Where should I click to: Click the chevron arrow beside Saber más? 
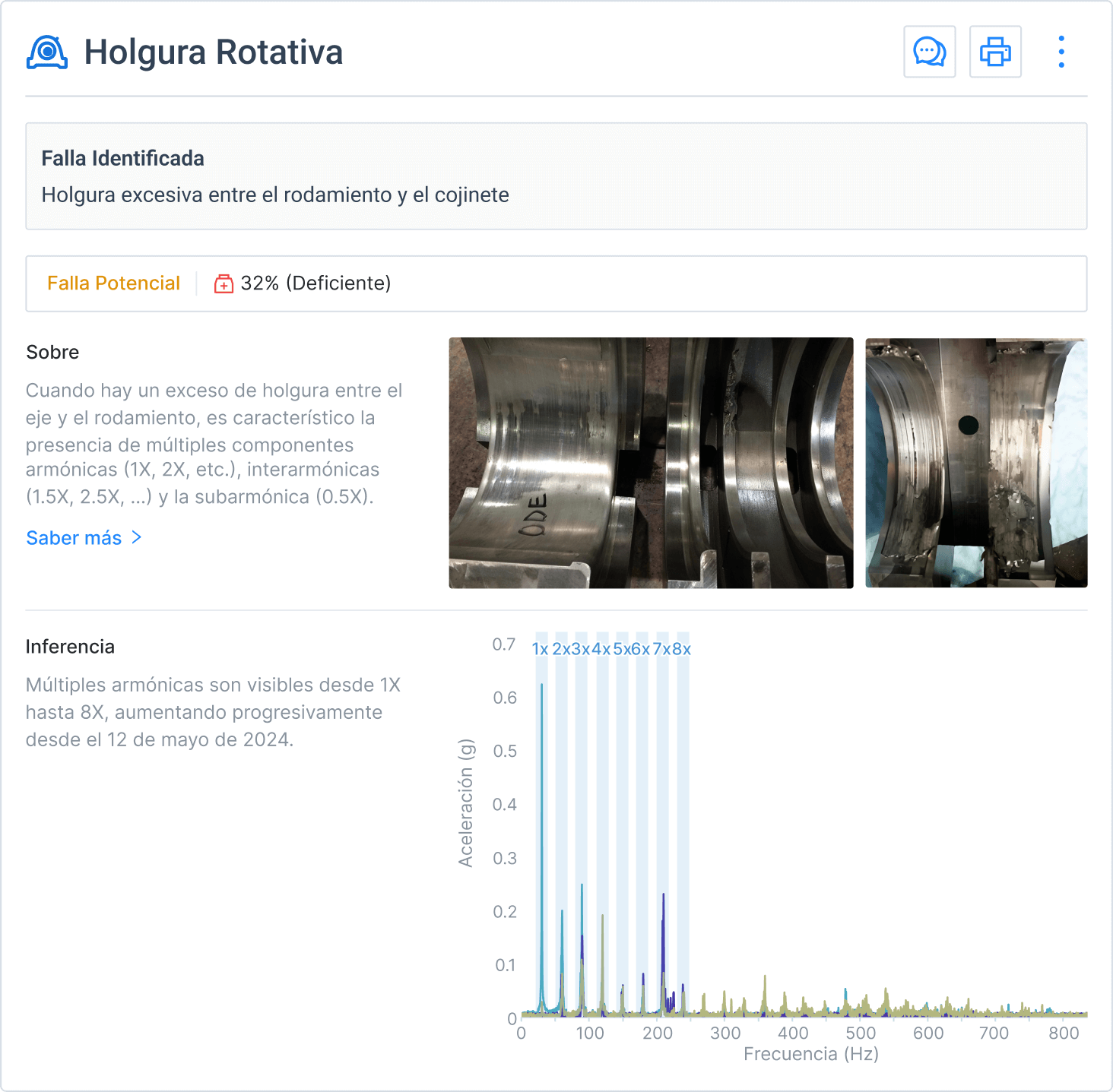tap(137, 537)
